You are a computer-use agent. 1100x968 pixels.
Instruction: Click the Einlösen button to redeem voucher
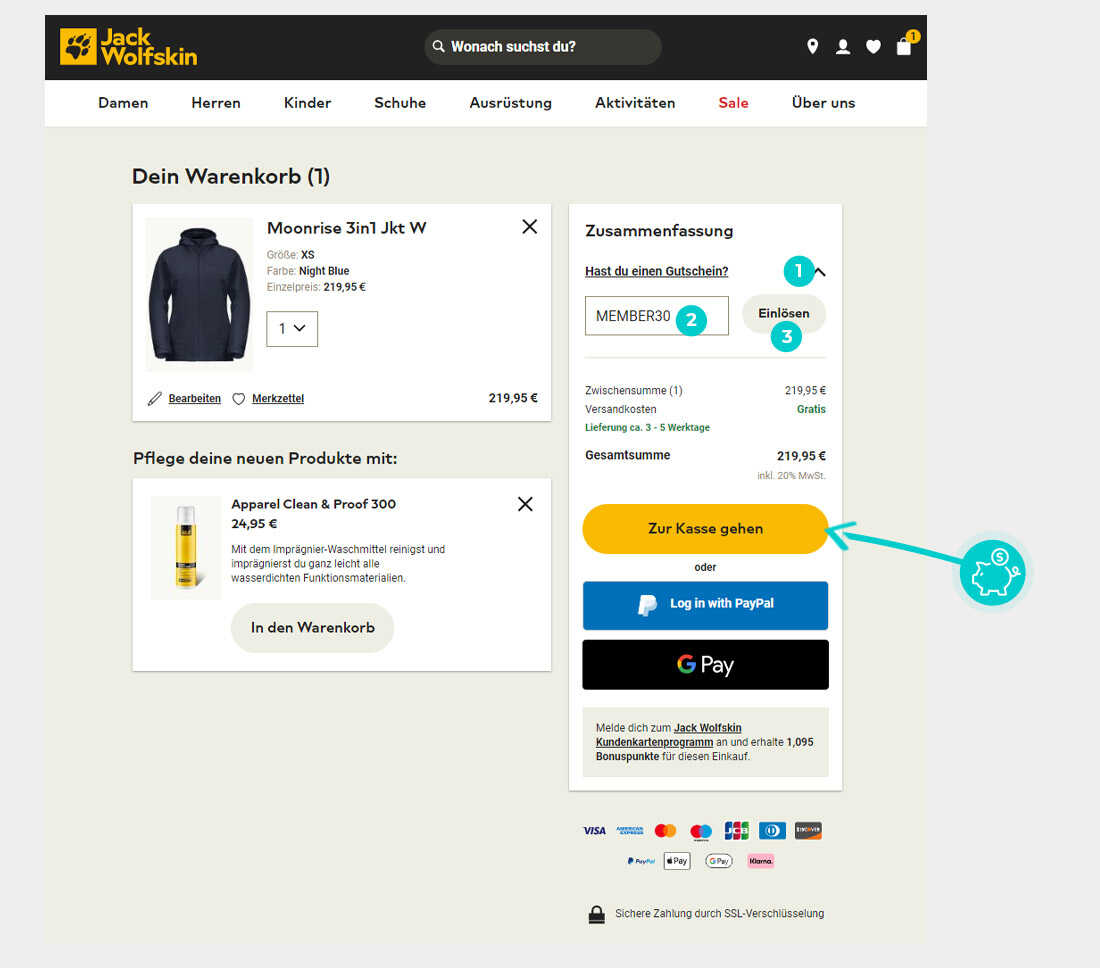784,313
